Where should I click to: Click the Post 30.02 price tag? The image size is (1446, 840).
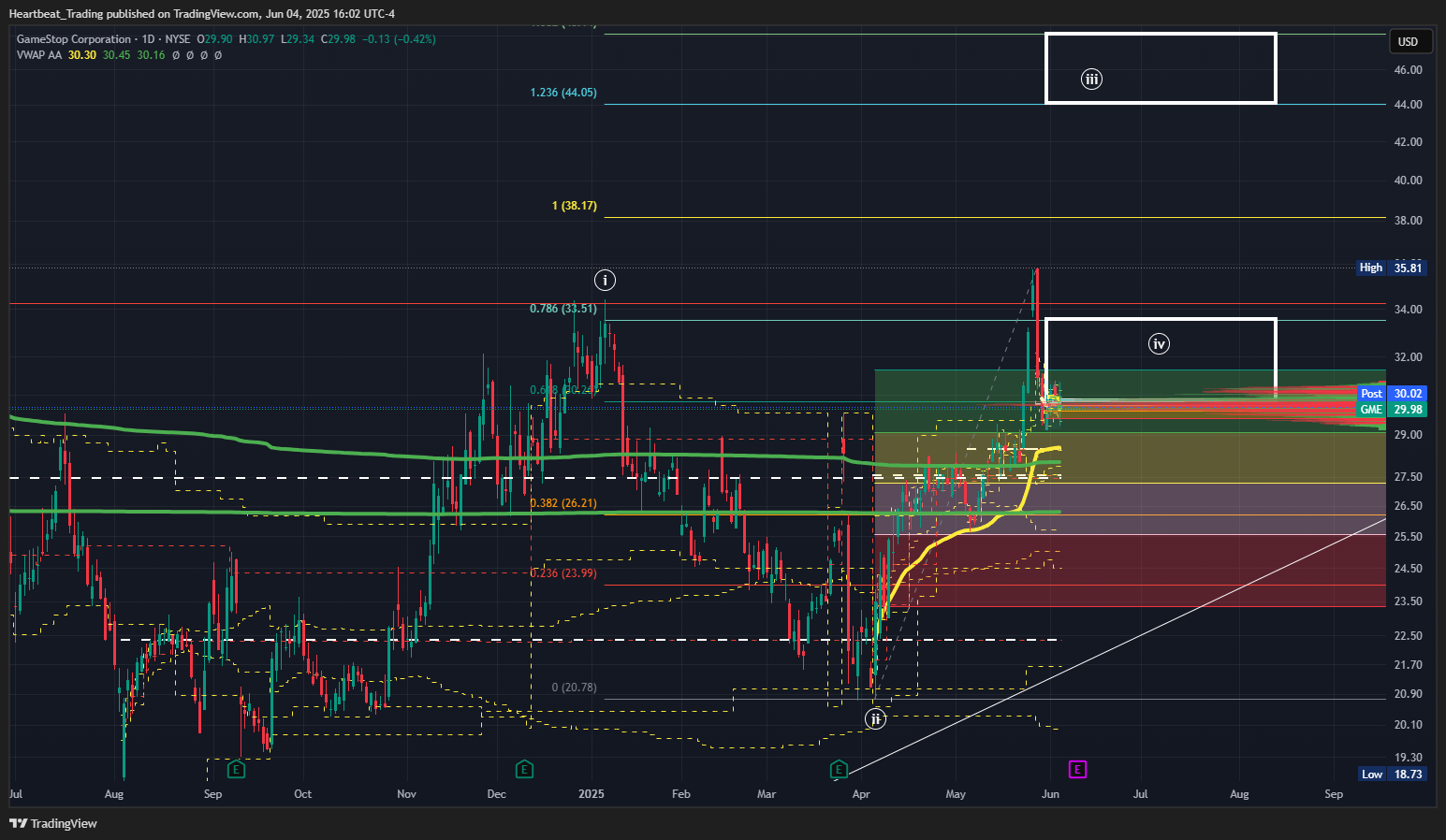1392,394
